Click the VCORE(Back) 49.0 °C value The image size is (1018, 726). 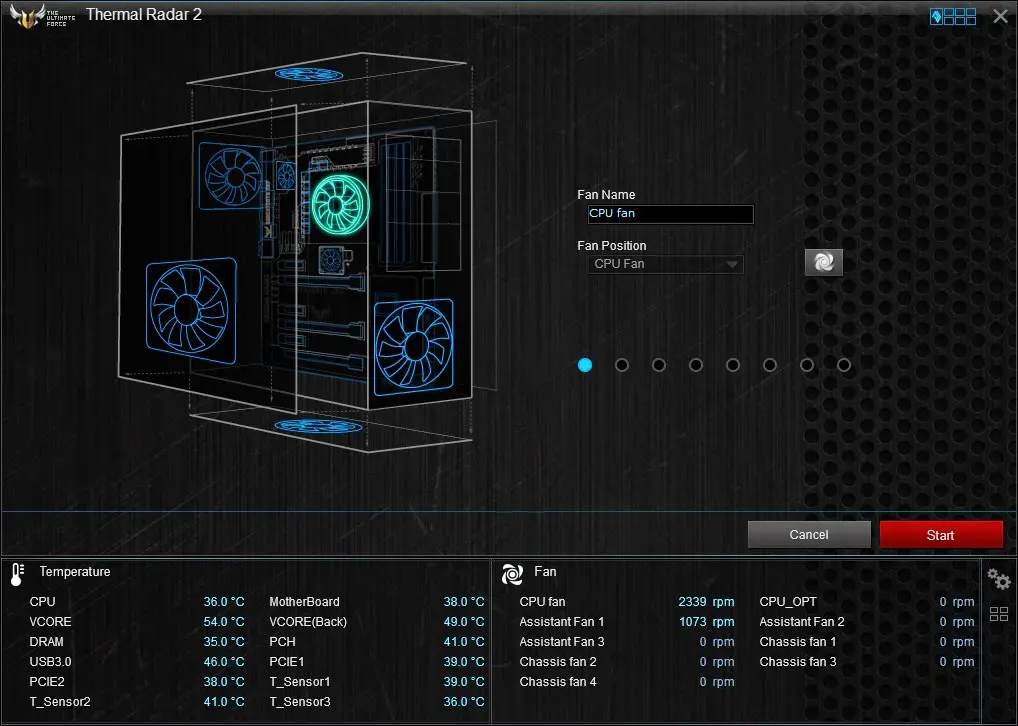pyautogui.click(x=464, y=622)
